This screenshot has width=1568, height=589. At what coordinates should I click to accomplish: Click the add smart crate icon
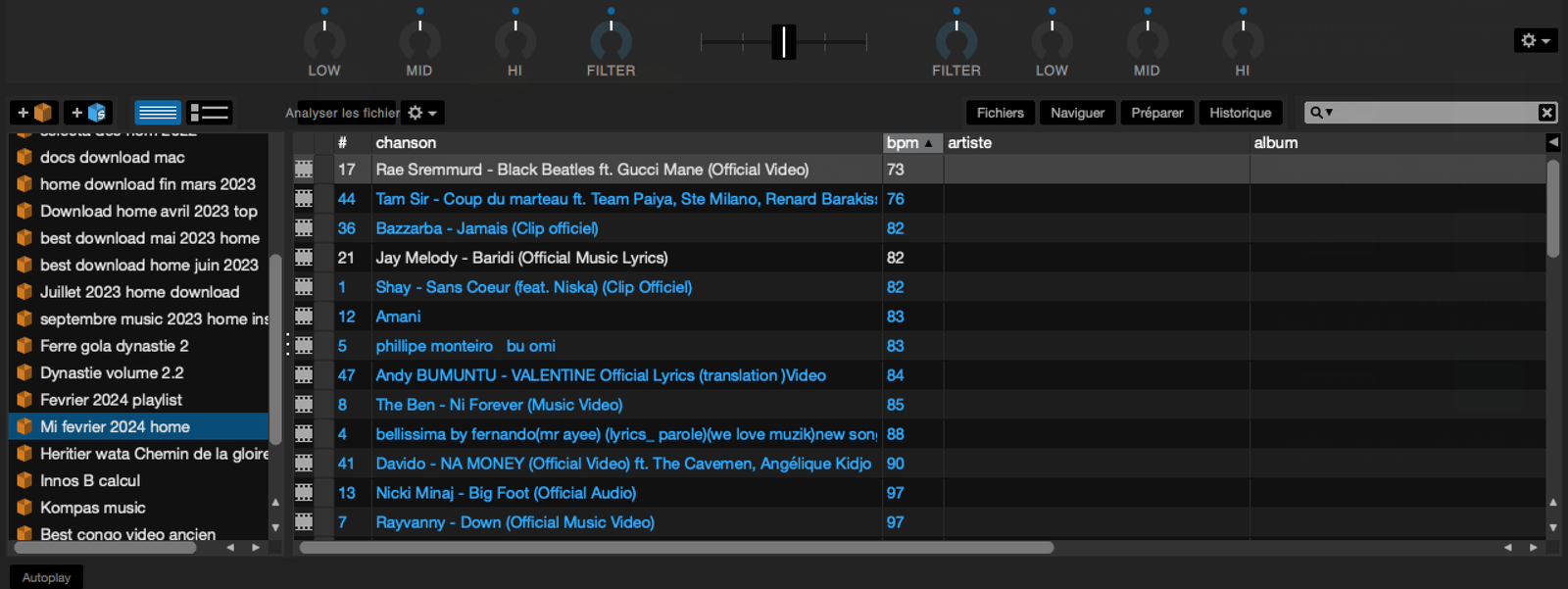88,113
